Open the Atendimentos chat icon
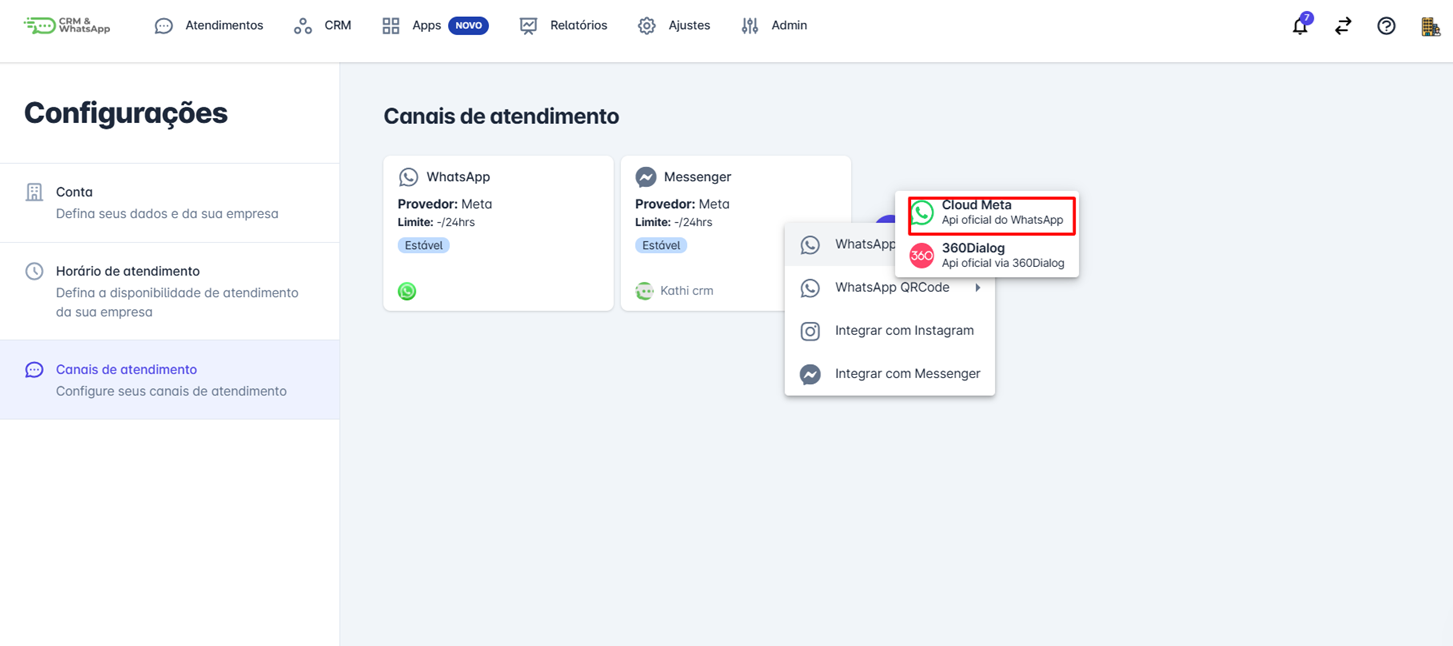 point(163,25)
